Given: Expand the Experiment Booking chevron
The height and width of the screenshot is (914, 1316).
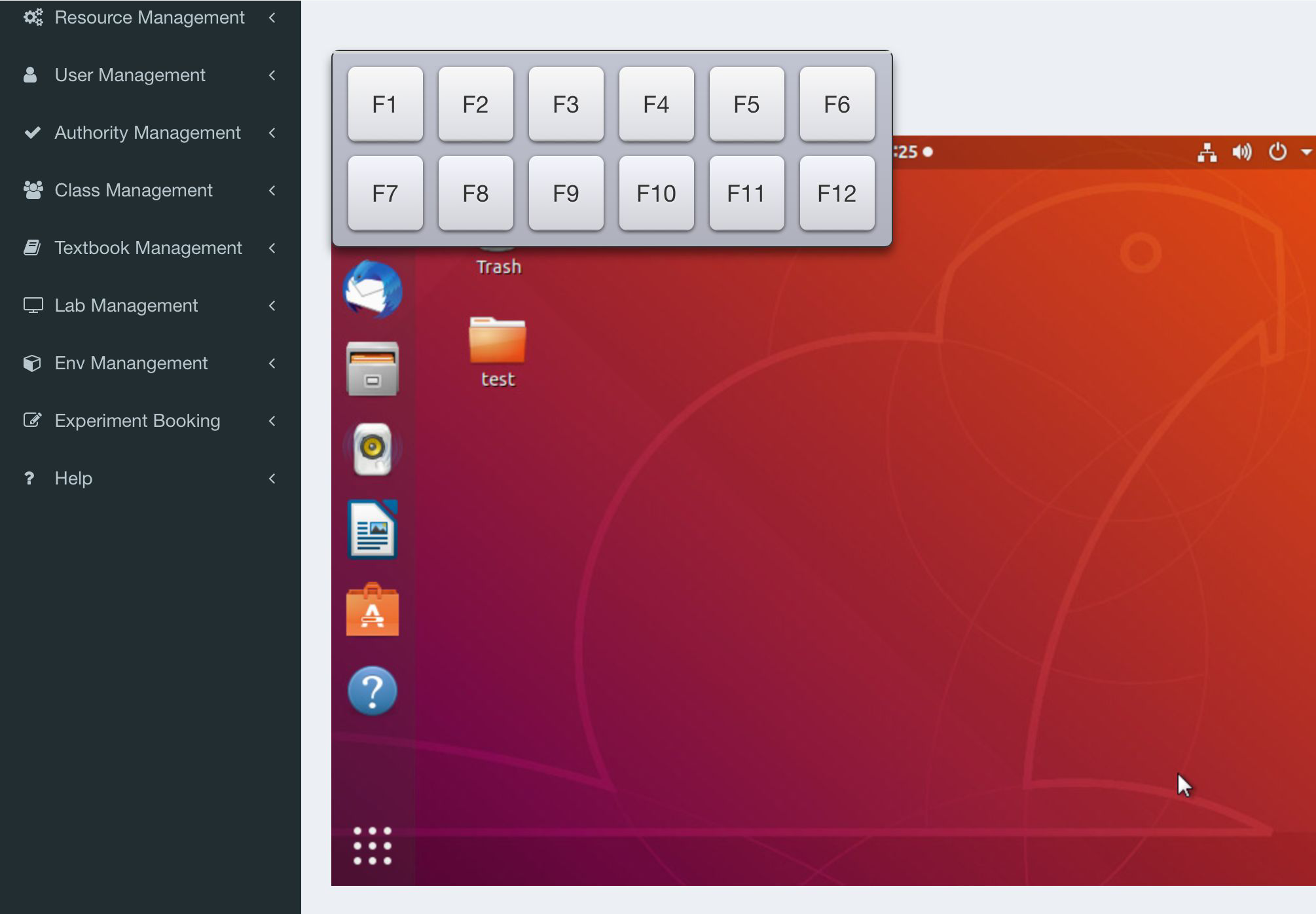Looking at the screenshot, I should click(272, 421).
